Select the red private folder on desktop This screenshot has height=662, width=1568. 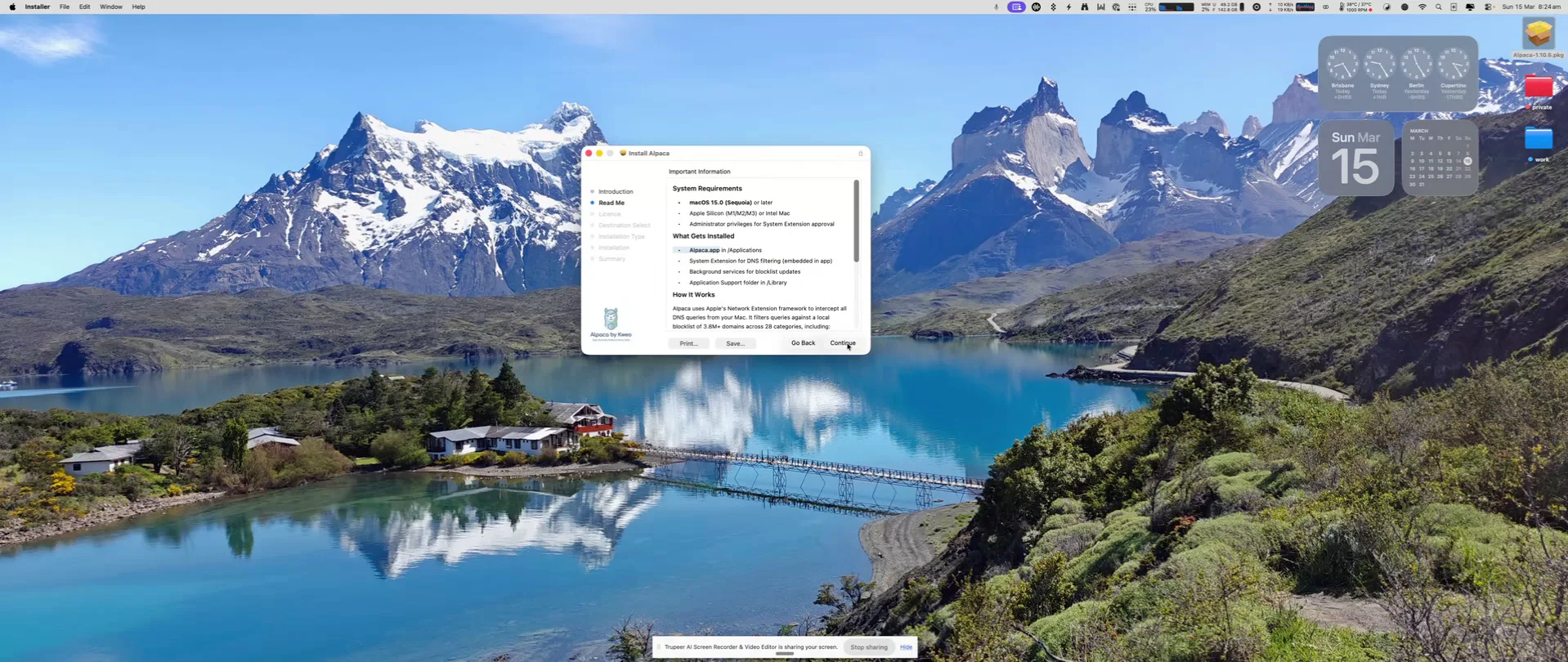coord(1538,87)
